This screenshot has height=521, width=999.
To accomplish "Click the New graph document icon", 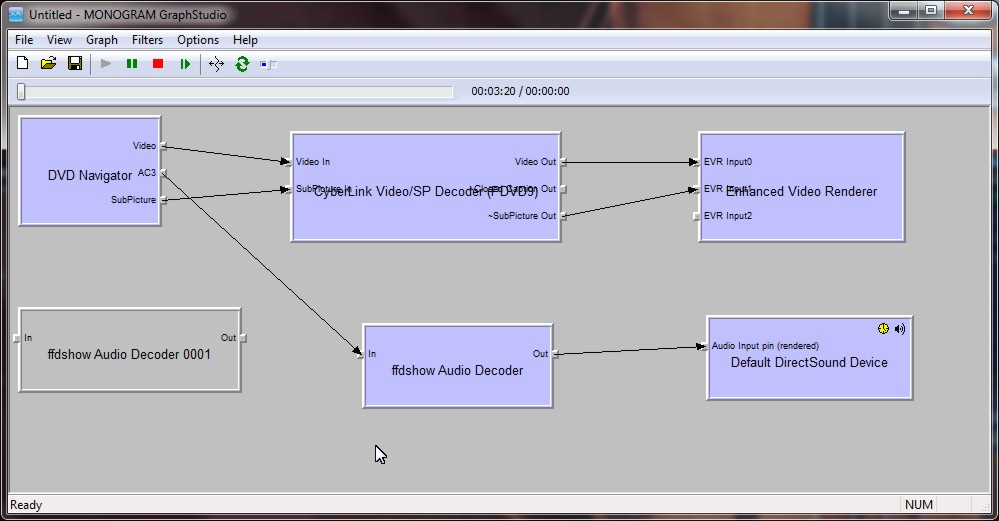I will click(22, 63).
